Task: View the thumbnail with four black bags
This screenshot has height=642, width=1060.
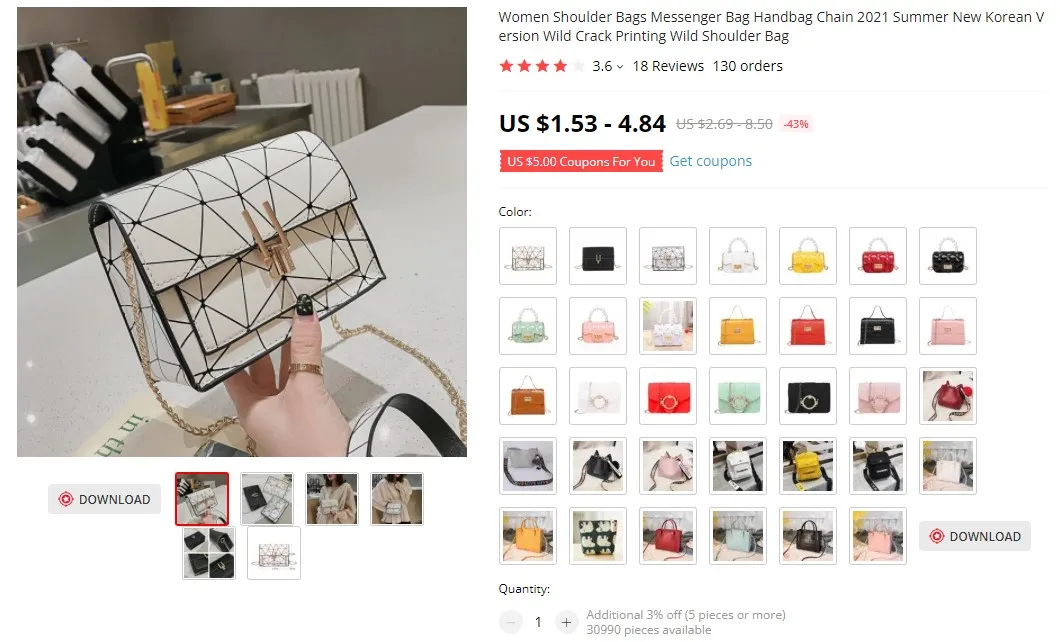Action: 209,553
